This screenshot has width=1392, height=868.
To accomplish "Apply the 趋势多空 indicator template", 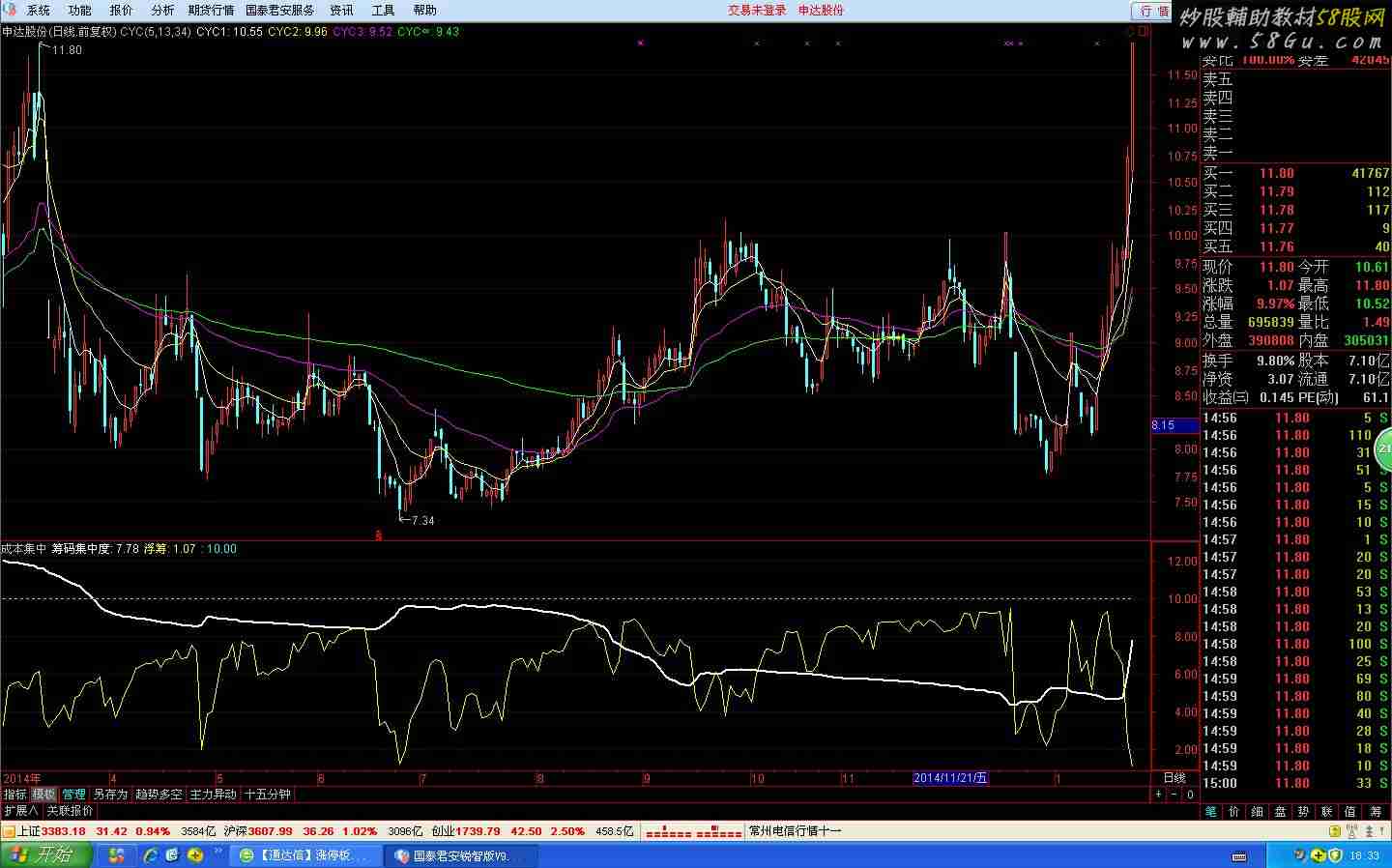I will (x=159, y=794).
